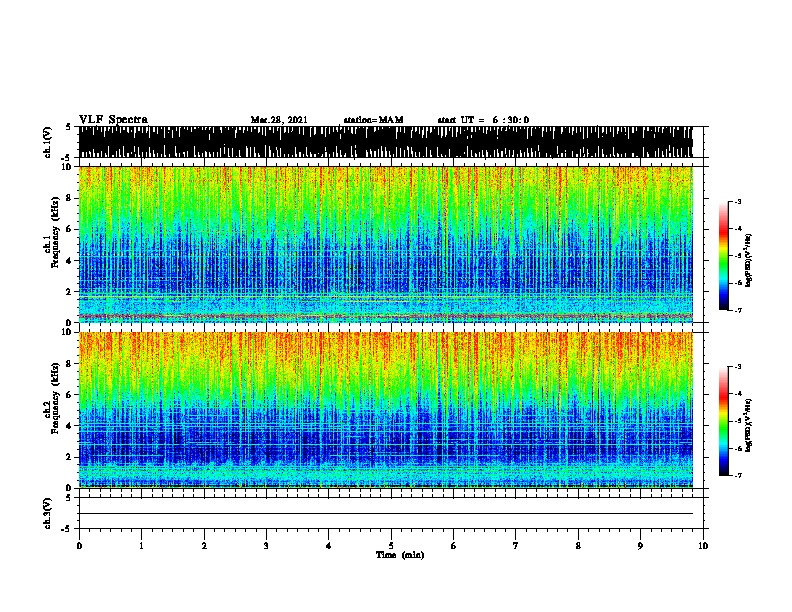Select the date label 'Mar.28, 2021'

(x=279, y=120)
